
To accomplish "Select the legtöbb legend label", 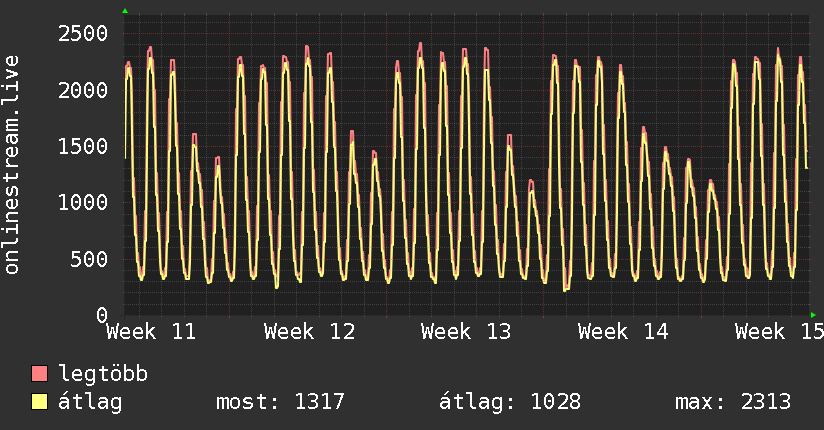I will (103, 375).
